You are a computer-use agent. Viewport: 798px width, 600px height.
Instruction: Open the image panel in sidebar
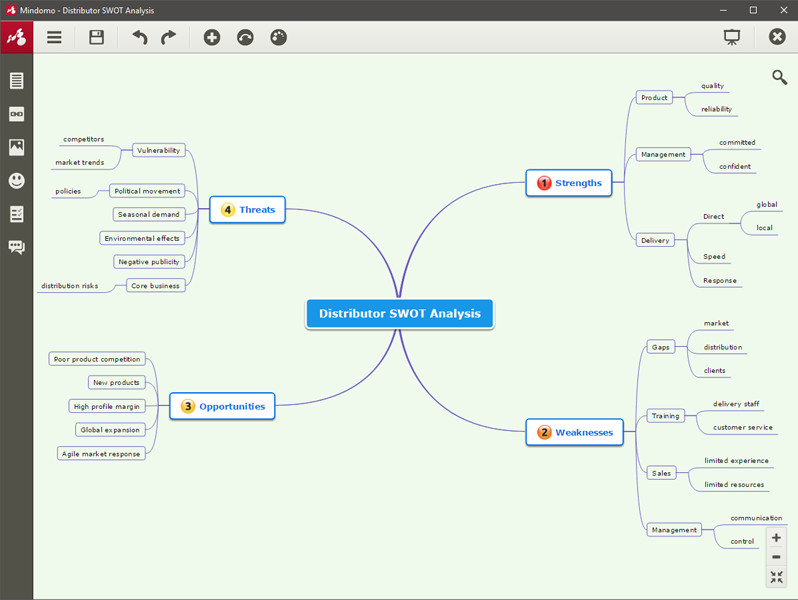(x=16, y=147)
